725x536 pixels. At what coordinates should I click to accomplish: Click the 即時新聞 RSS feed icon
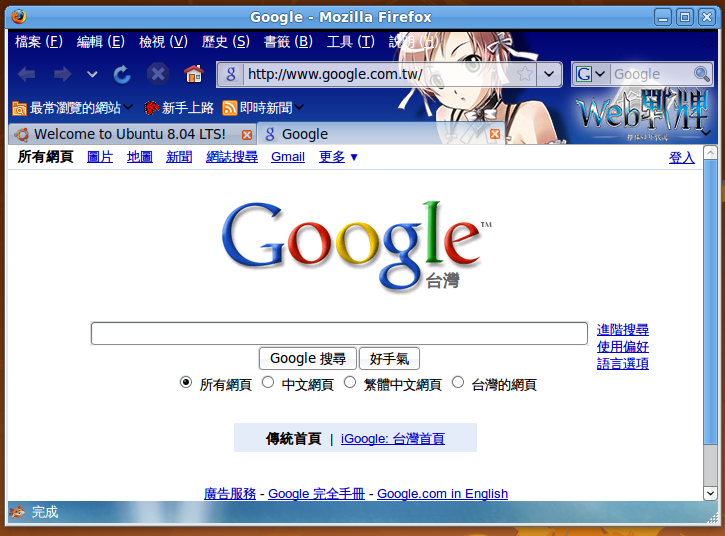229,108
